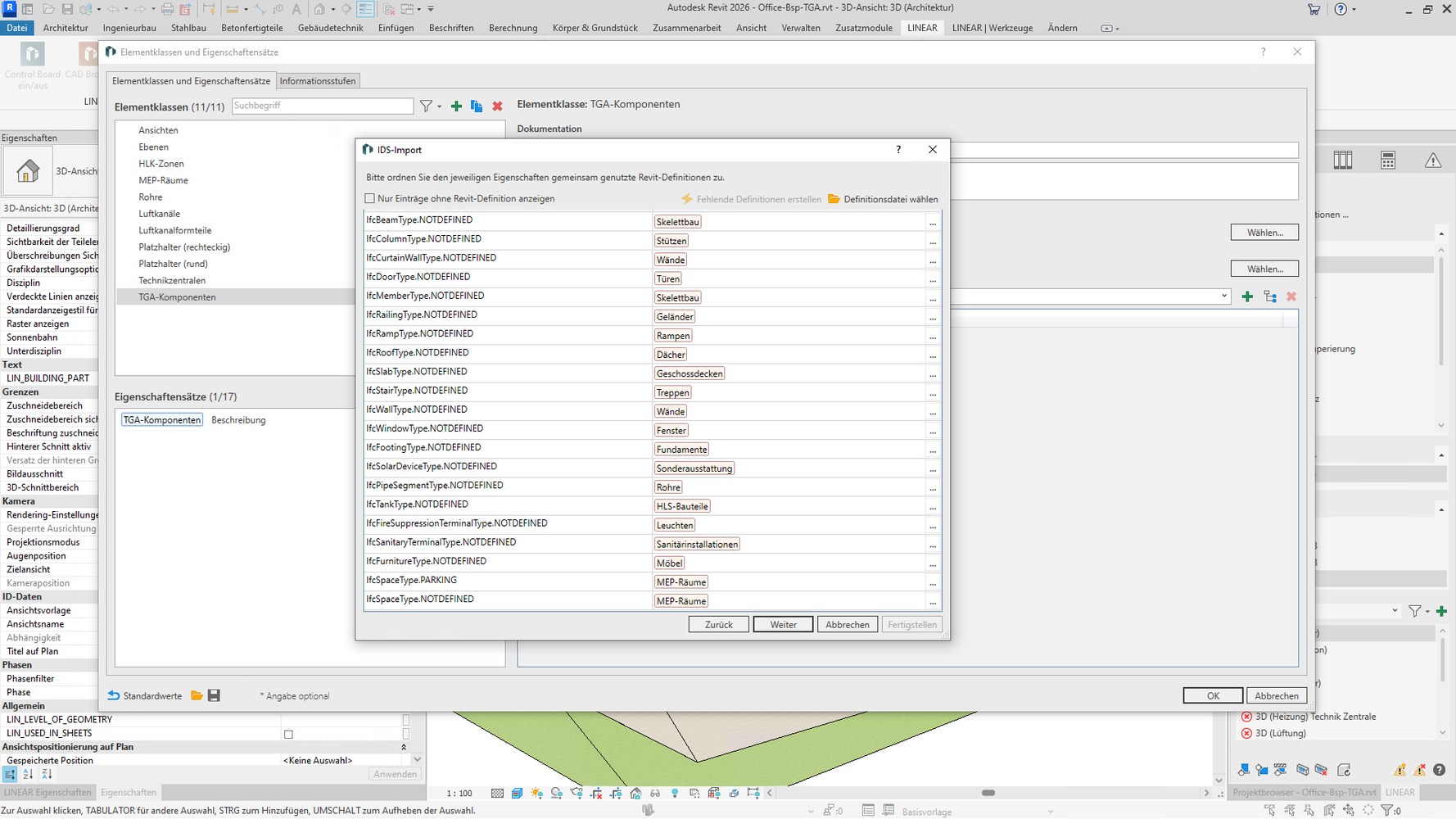Open file icon in Revit quick access toolbar
The width and height of the screenshot is (1456, 819).
(x=48, y=9)
